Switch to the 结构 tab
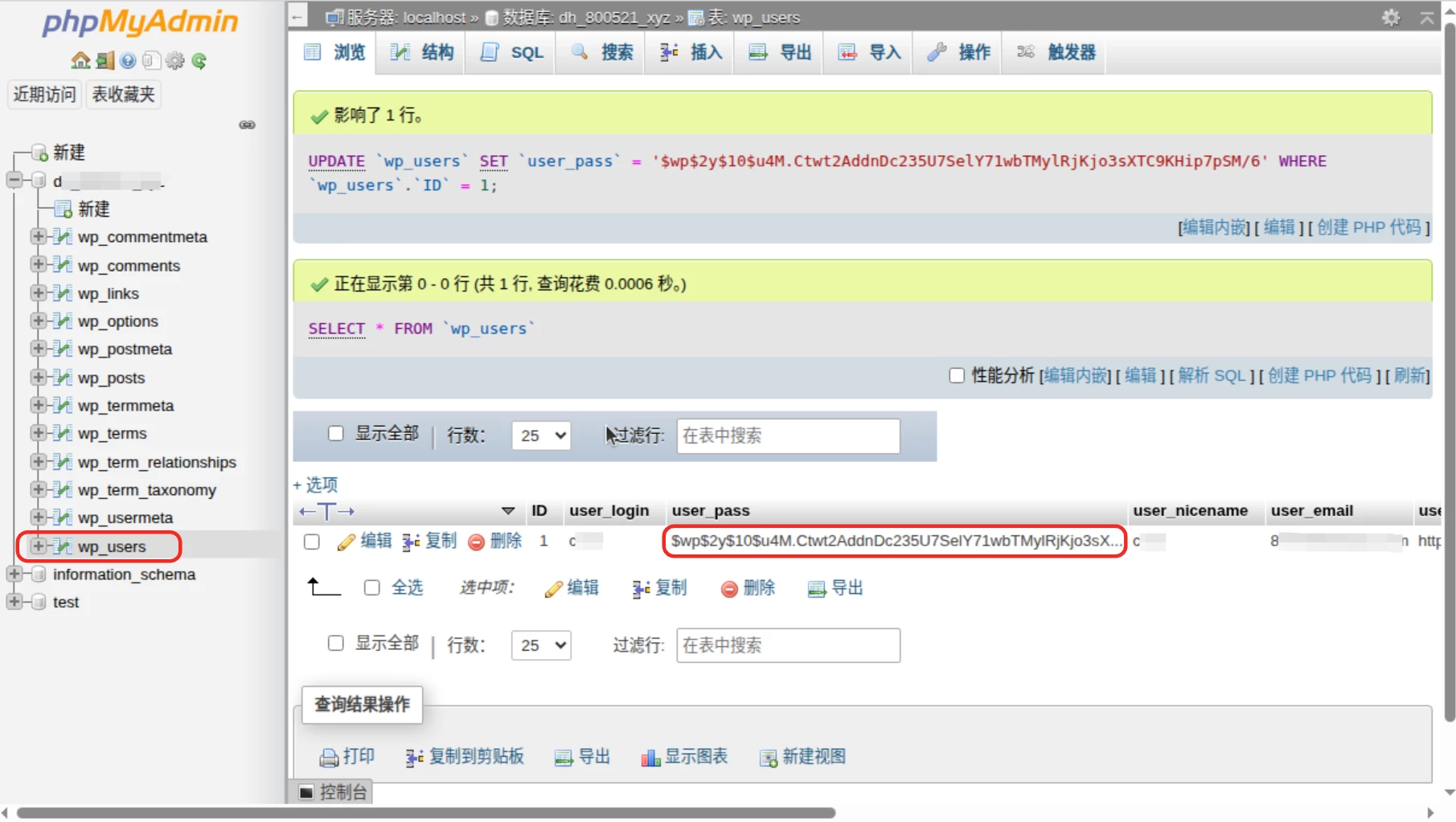The height and width of the screenshot is (822, 1456). pos(421,53)
